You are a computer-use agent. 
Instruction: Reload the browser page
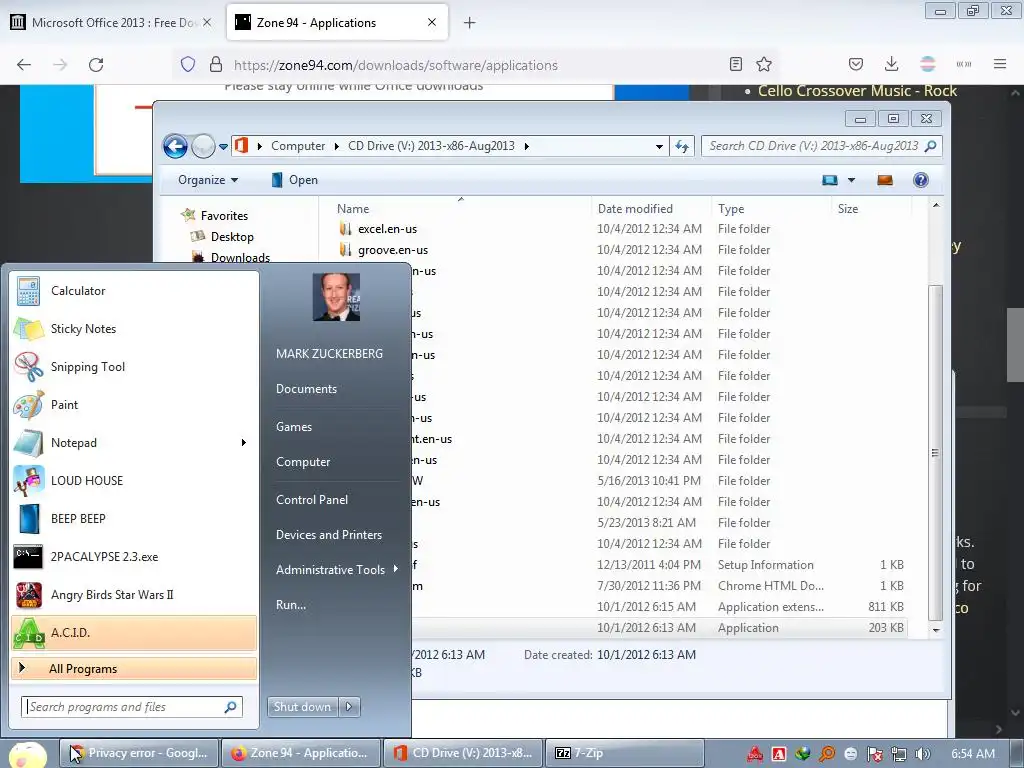[x=96, y=65]
